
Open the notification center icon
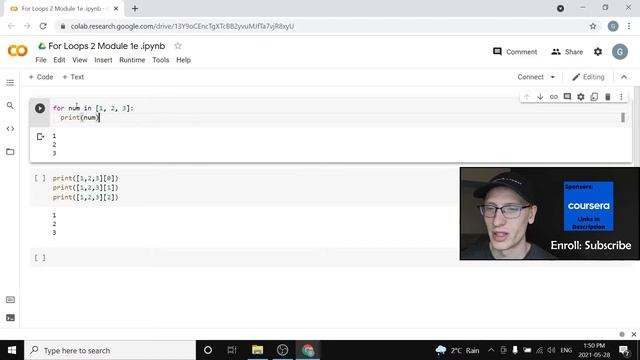coord(624,350)
